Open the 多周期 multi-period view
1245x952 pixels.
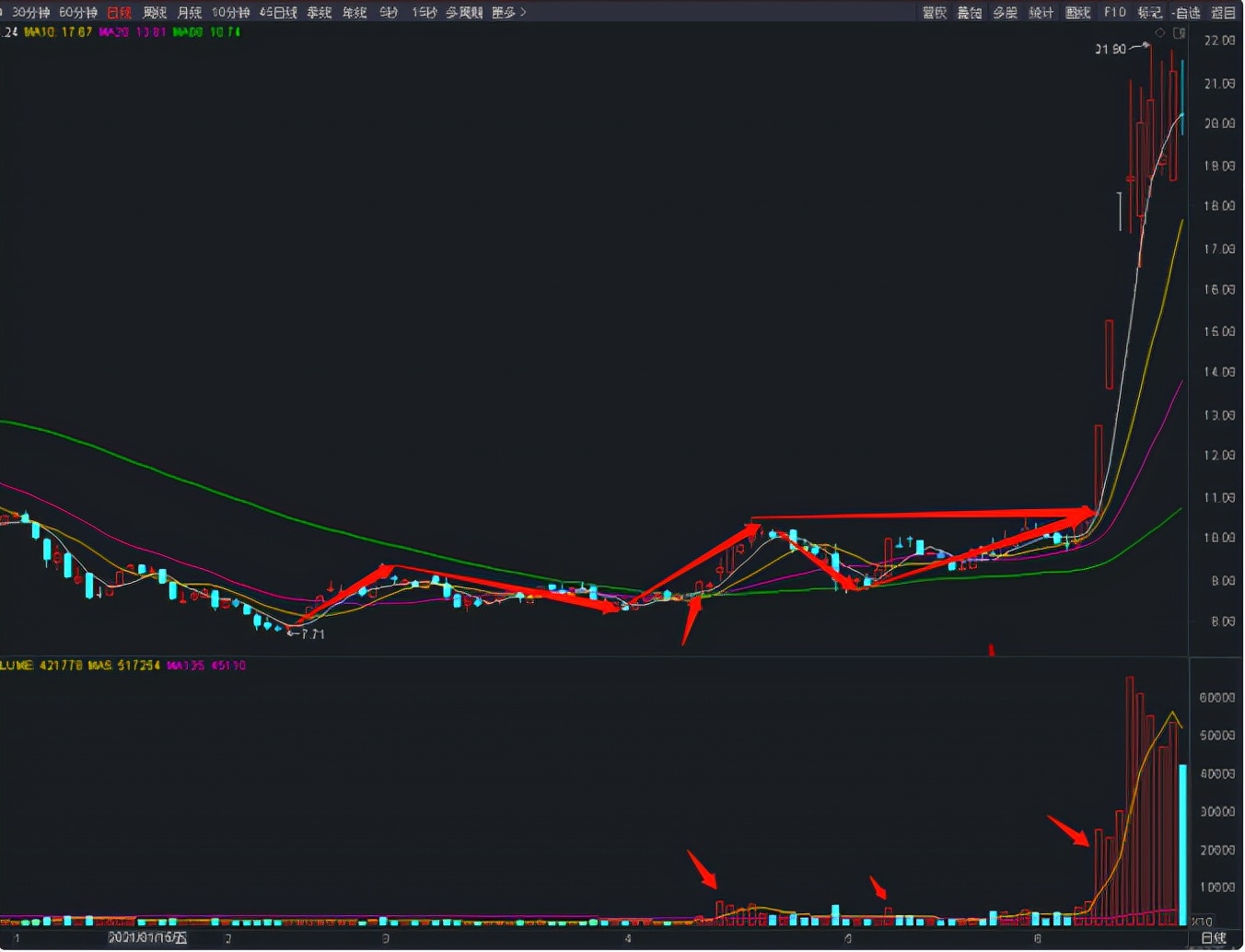[464, 12]
